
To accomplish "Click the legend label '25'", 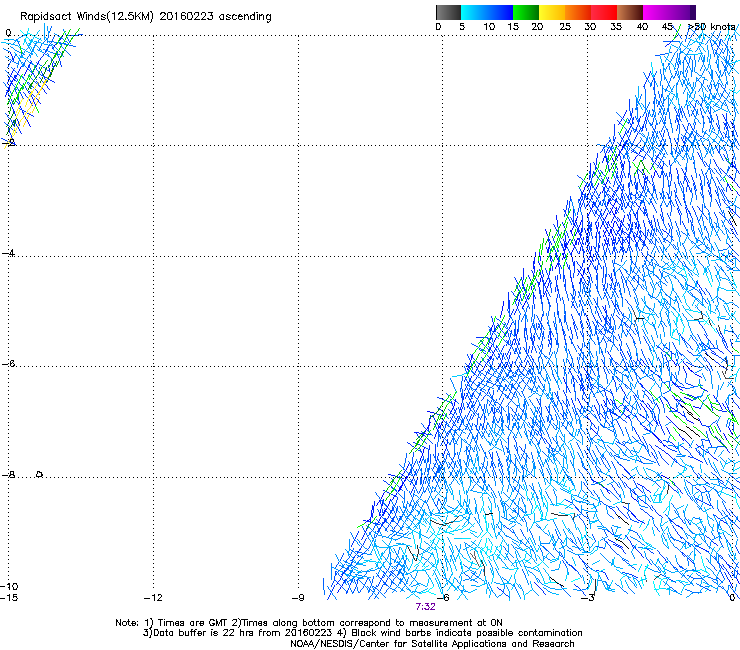I will 565,27.
